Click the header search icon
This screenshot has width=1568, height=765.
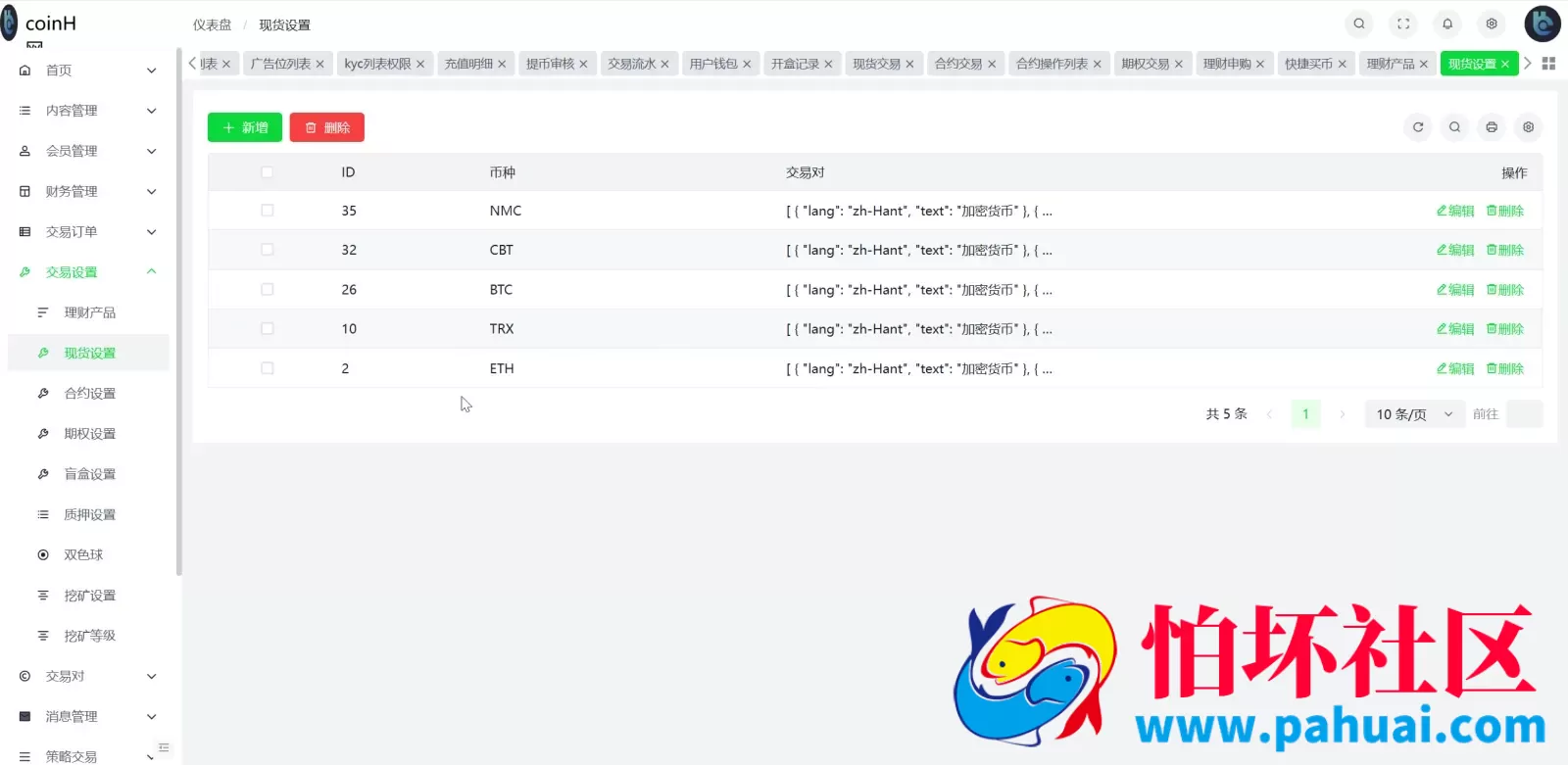click(1359, 24)
